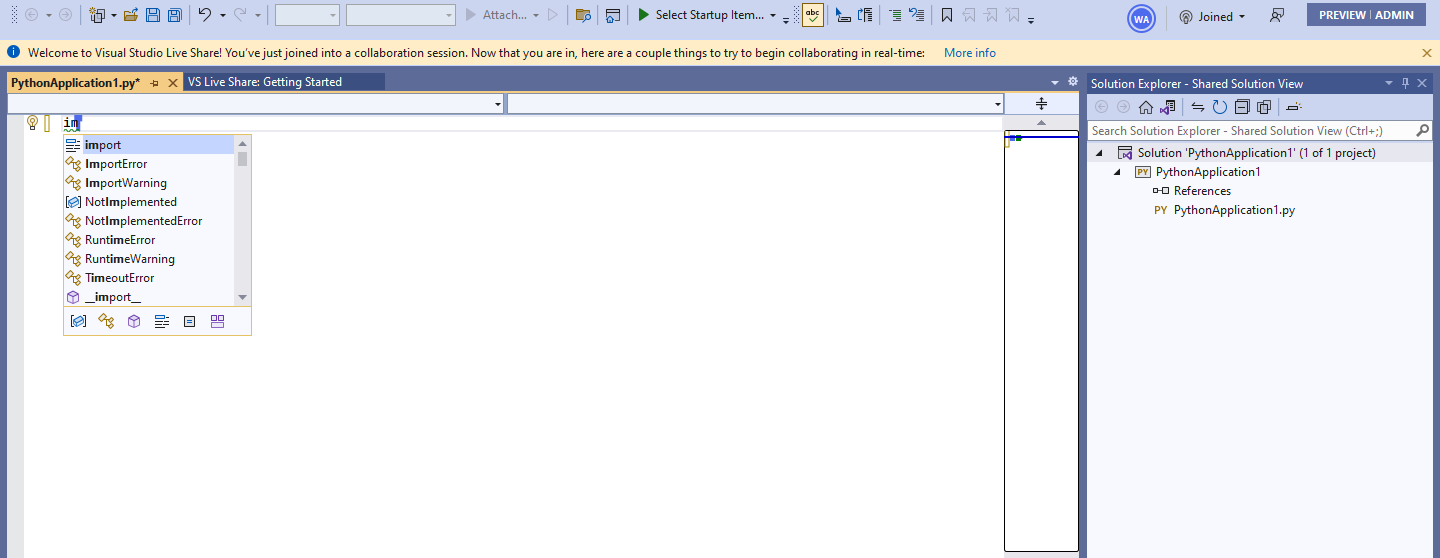Viewport: 1440px width, 558px height.
Task: Collapse All items in Solution Explorer
Action: pos(1242,107)
